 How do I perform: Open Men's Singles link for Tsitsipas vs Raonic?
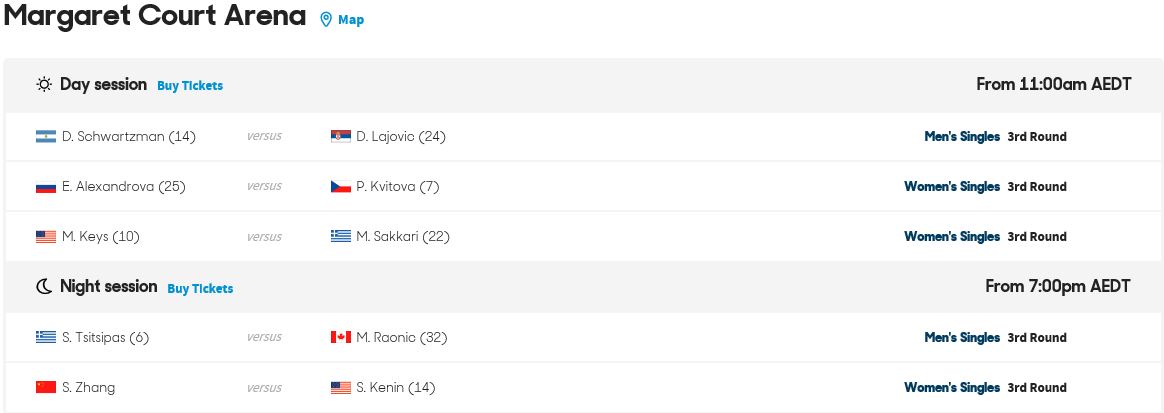(x=962, y=337)
